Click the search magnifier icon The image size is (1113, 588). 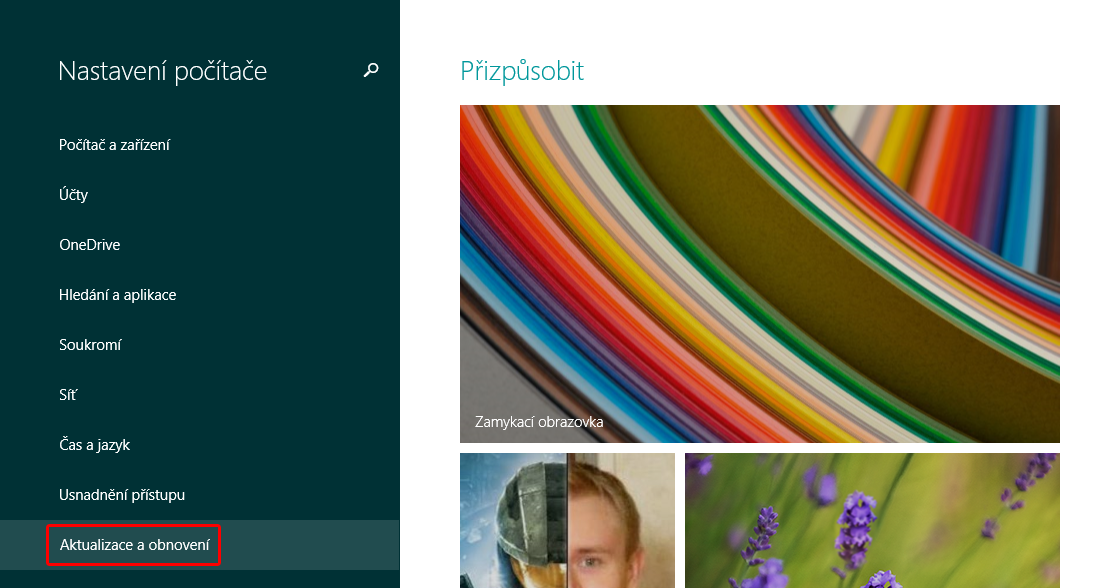371,70
